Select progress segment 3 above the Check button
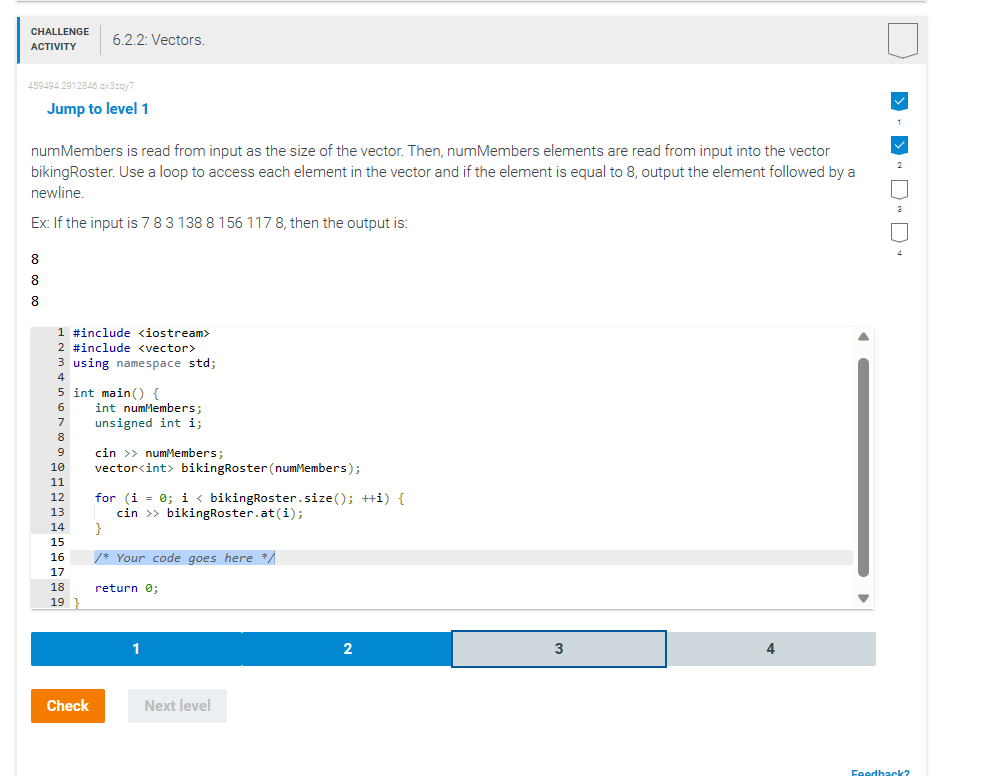 click(558, 648)
